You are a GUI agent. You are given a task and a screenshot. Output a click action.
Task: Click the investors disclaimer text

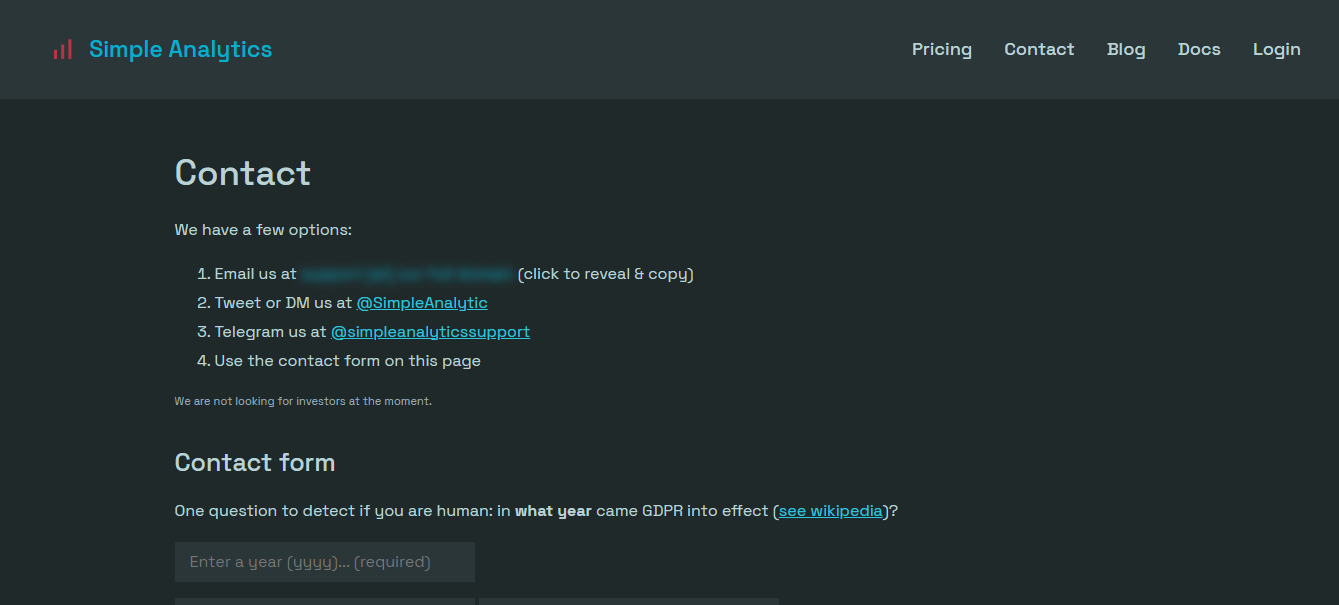(x=303, y=400)
